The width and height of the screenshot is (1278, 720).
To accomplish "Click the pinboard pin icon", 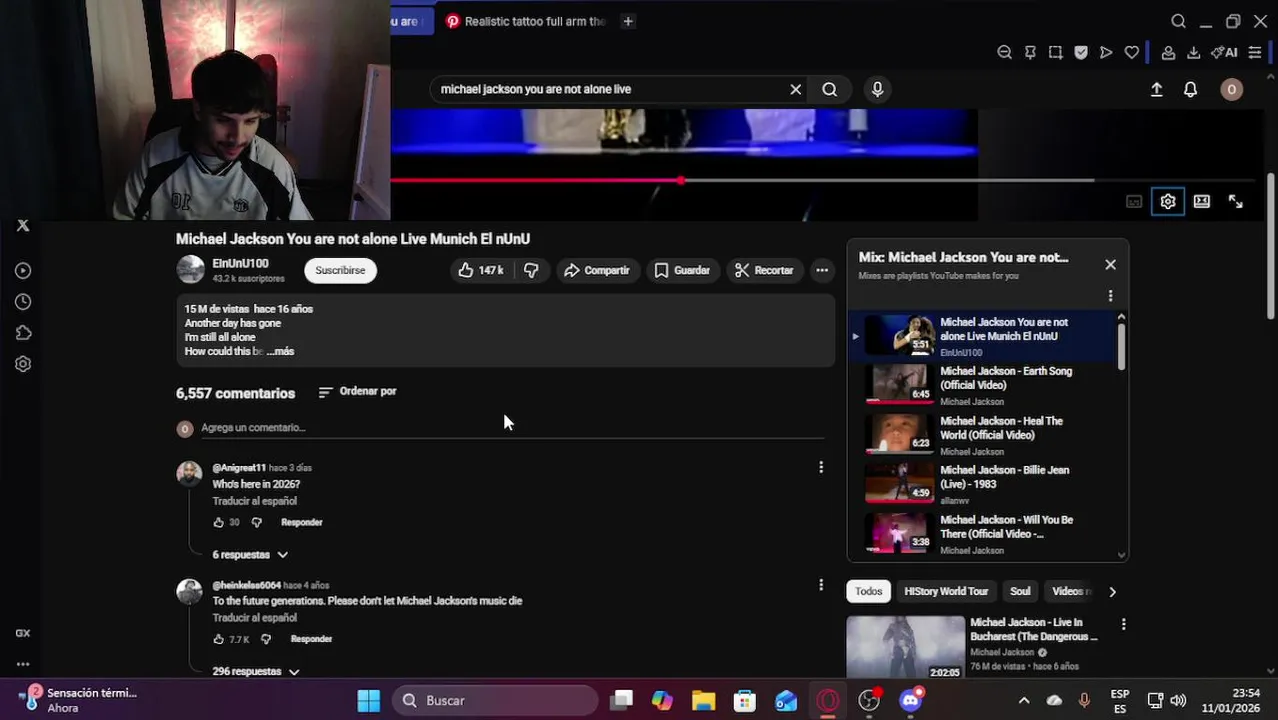I will (1030, 53).
